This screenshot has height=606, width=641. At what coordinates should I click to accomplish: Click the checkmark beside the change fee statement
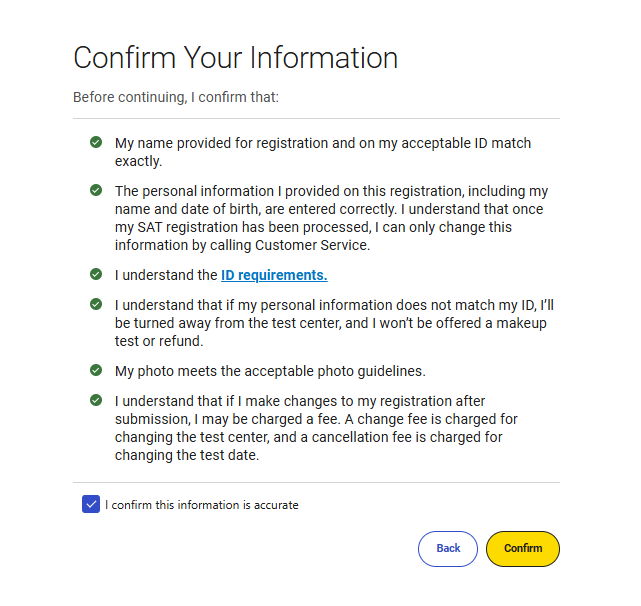coord(95,400)
